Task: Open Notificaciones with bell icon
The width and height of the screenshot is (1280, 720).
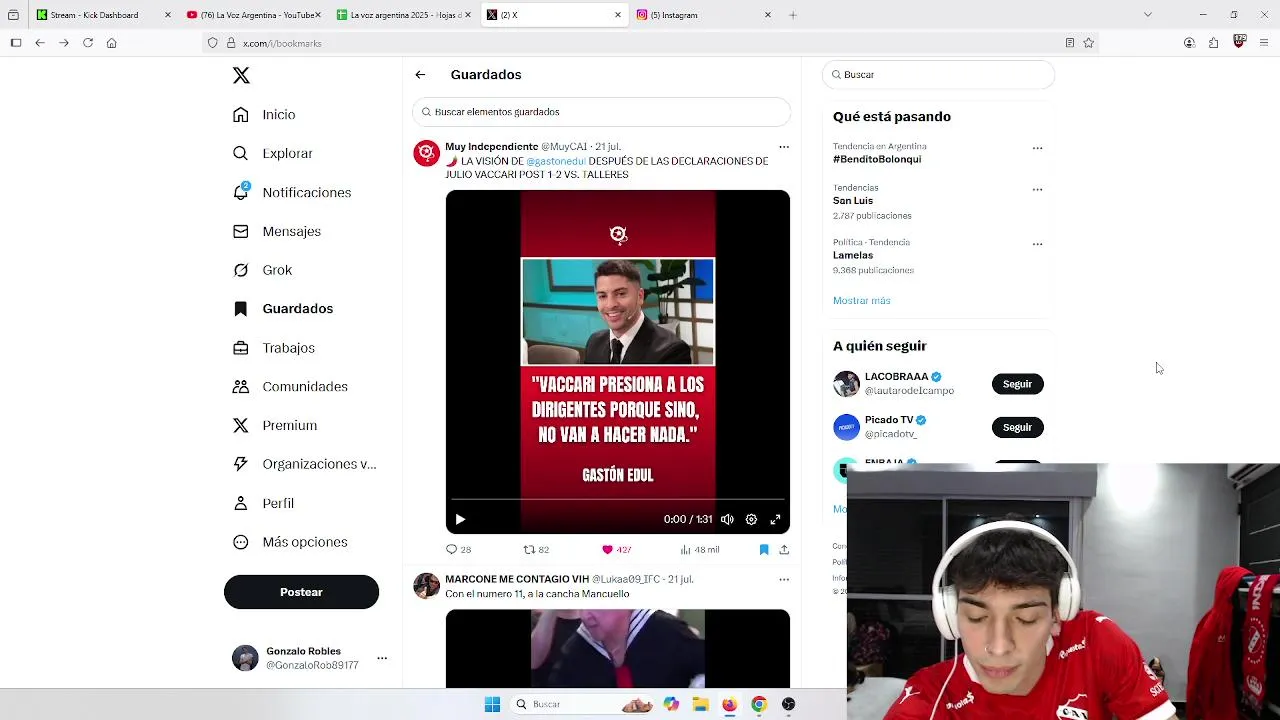Action: [x=292, y=192]
